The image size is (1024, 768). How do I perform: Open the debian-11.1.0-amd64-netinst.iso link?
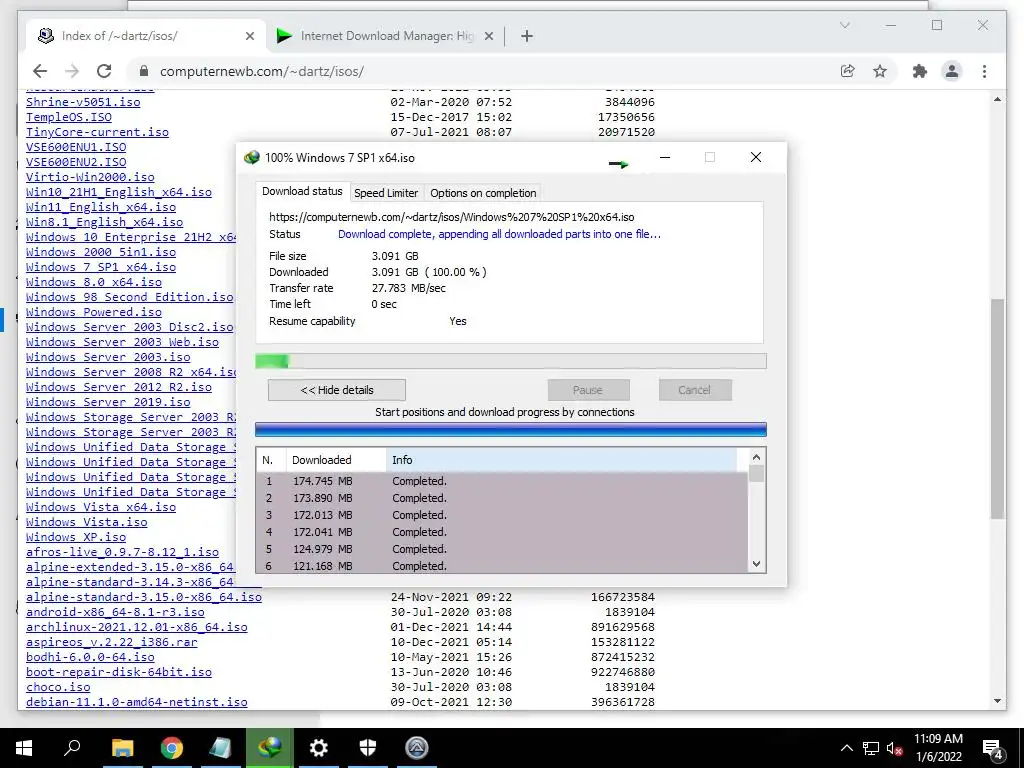(136, 702)
